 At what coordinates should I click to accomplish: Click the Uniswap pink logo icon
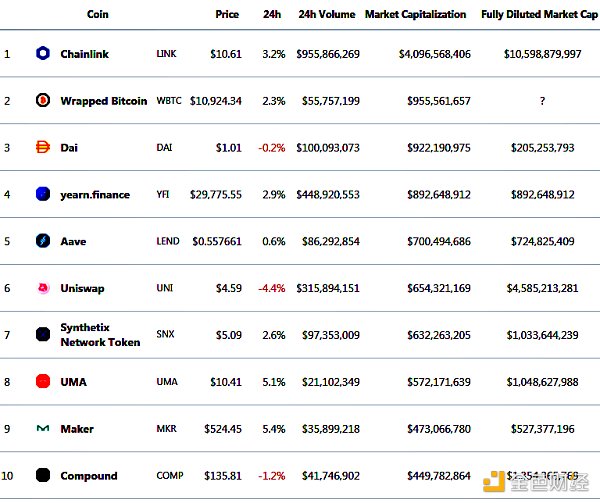43,288
